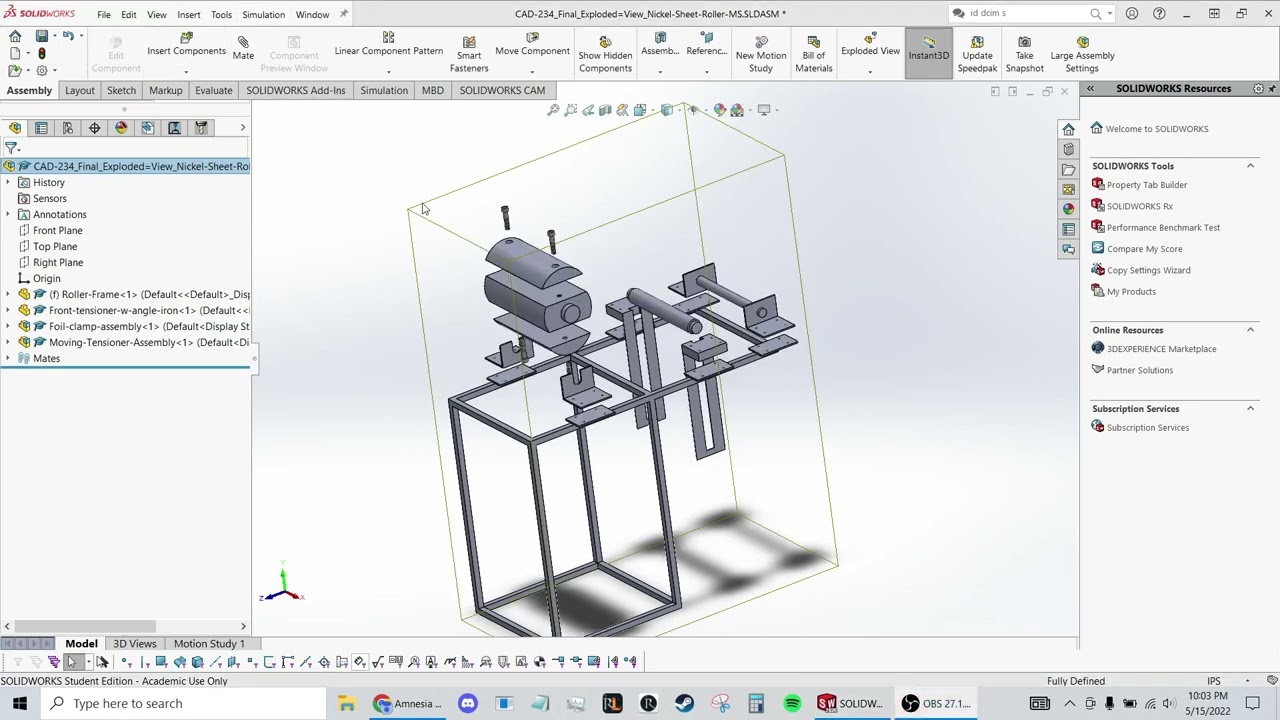1280x720 pixels.
Task: Click the Windows Start button
Action: click(x=20, y=703)
